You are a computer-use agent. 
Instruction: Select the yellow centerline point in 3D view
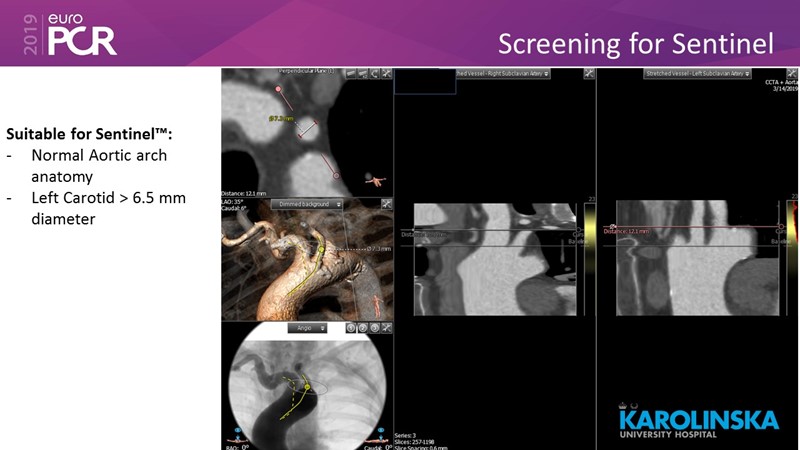320,249
